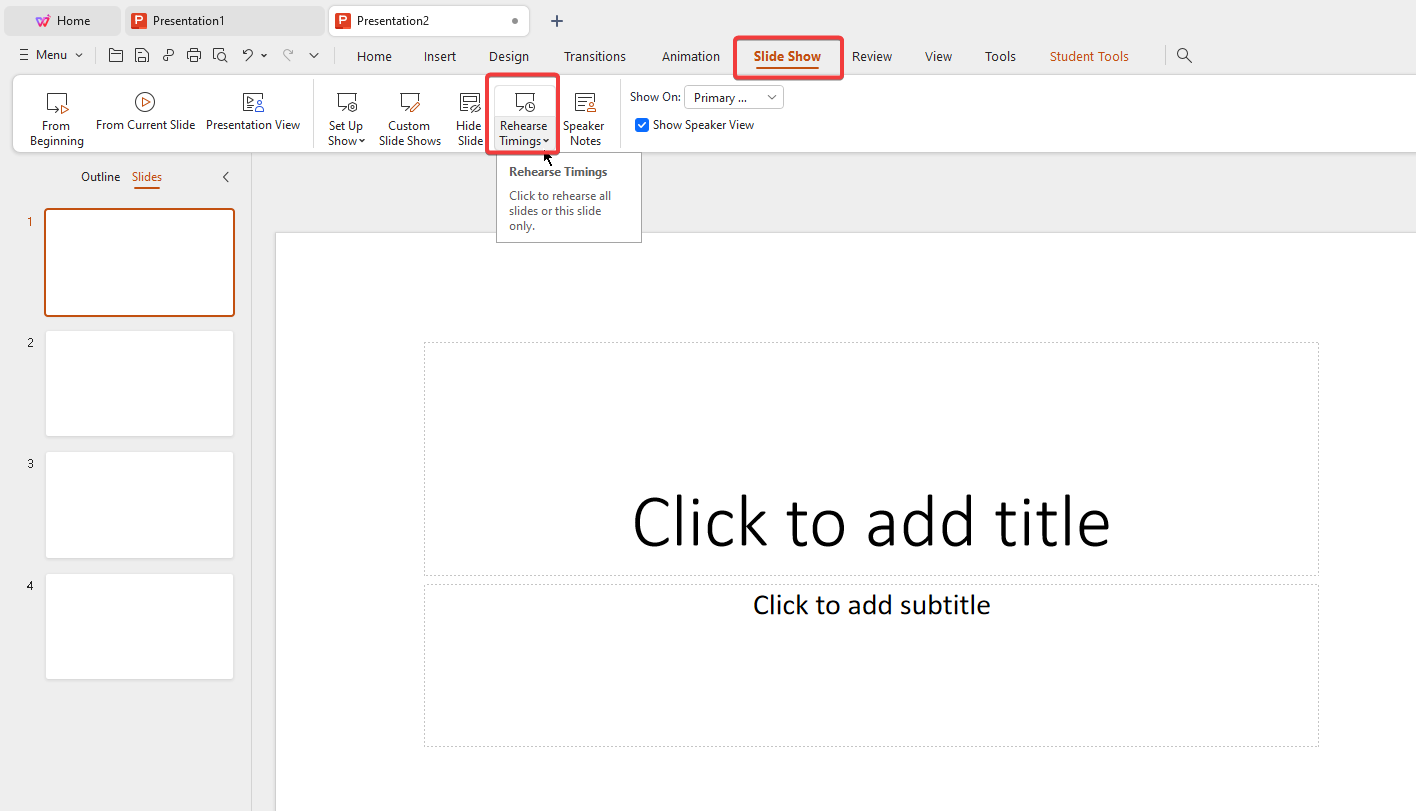1416x811 pixels.
Task: Open a file with the folder icon
Action: pyautogui.click(x=115, y=55)
